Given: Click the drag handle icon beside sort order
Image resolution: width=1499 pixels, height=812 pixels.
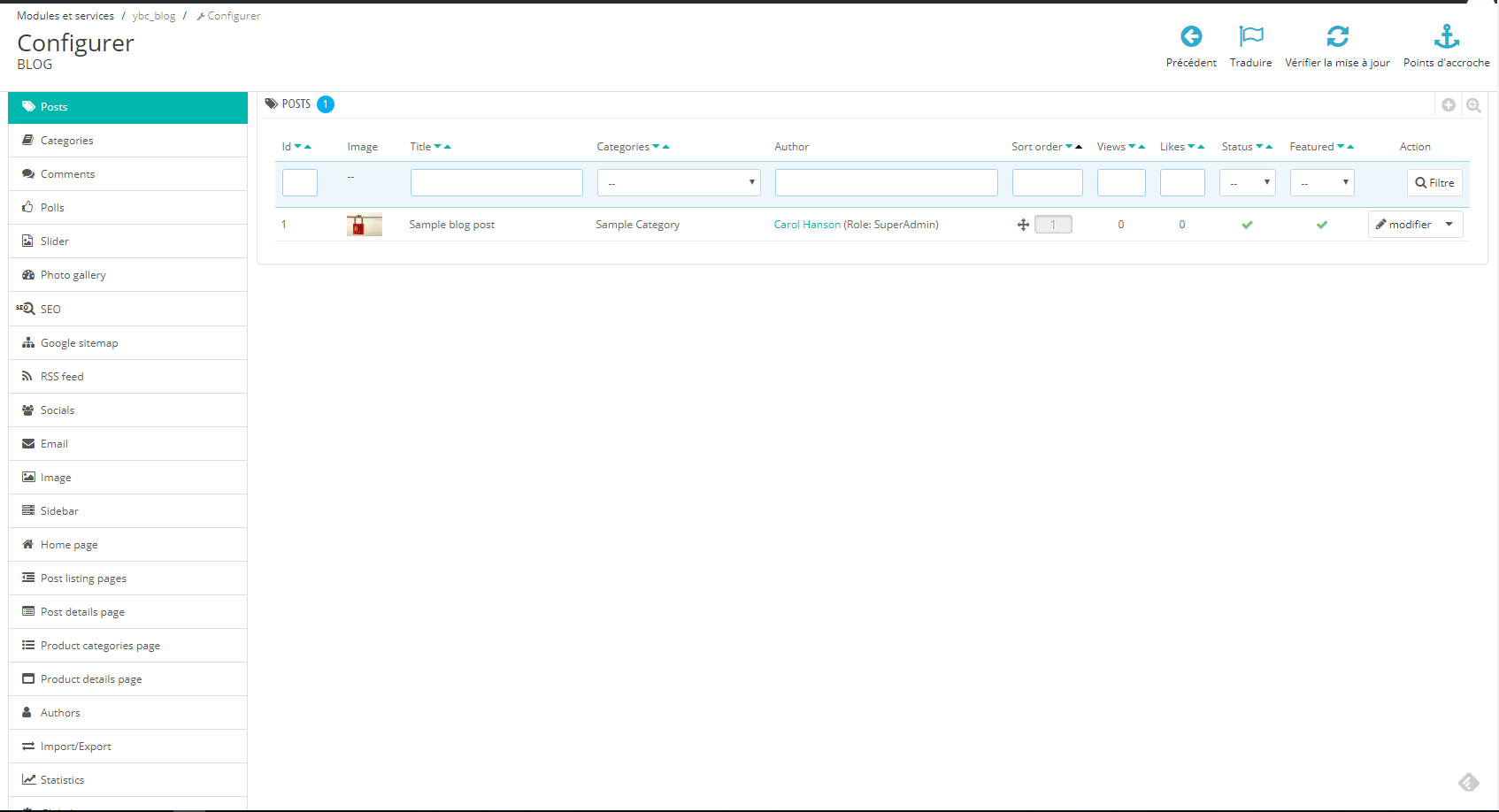Looking at the screenshot, I should [x=1023, y=225].
